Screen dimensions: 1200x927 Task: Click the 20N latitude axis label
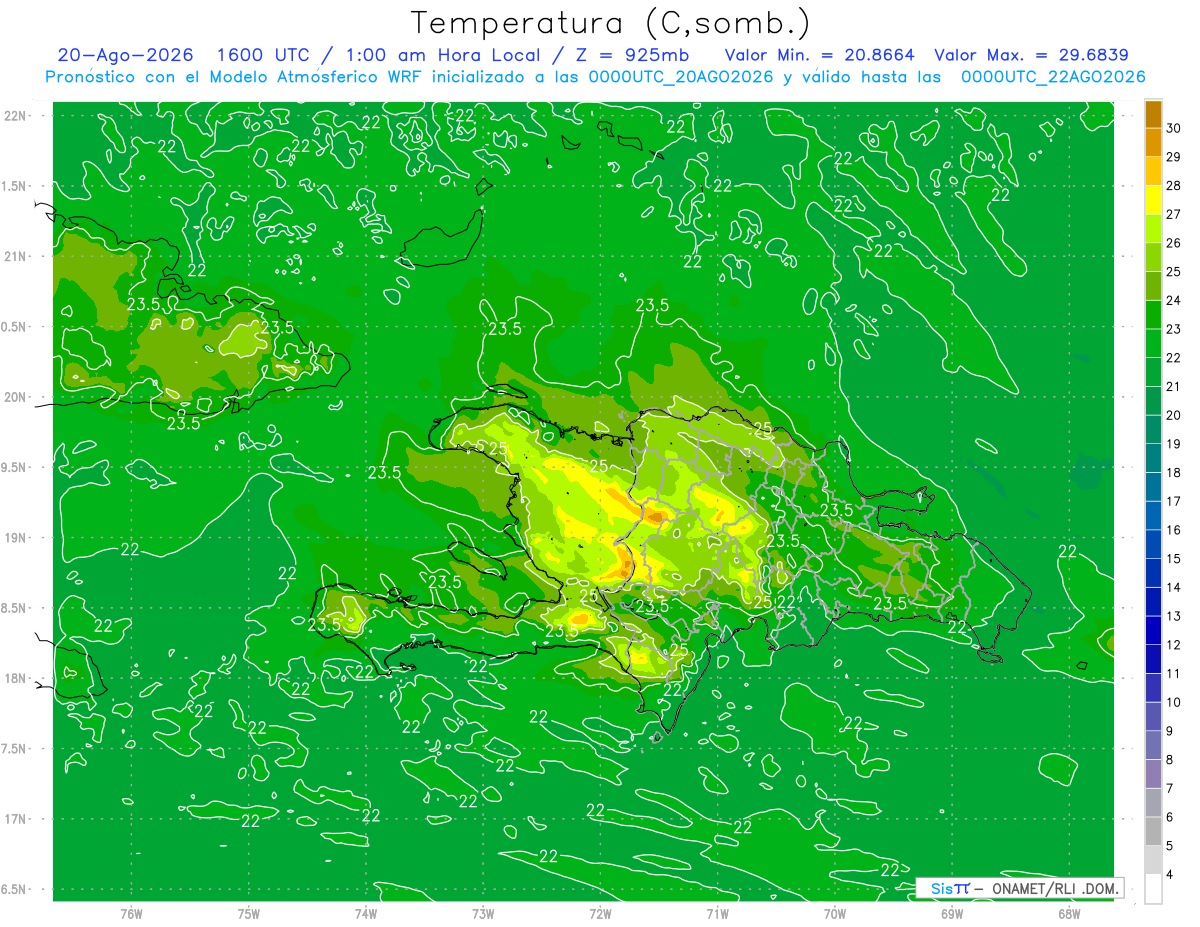pyautogui.click(x=15, y=397)
